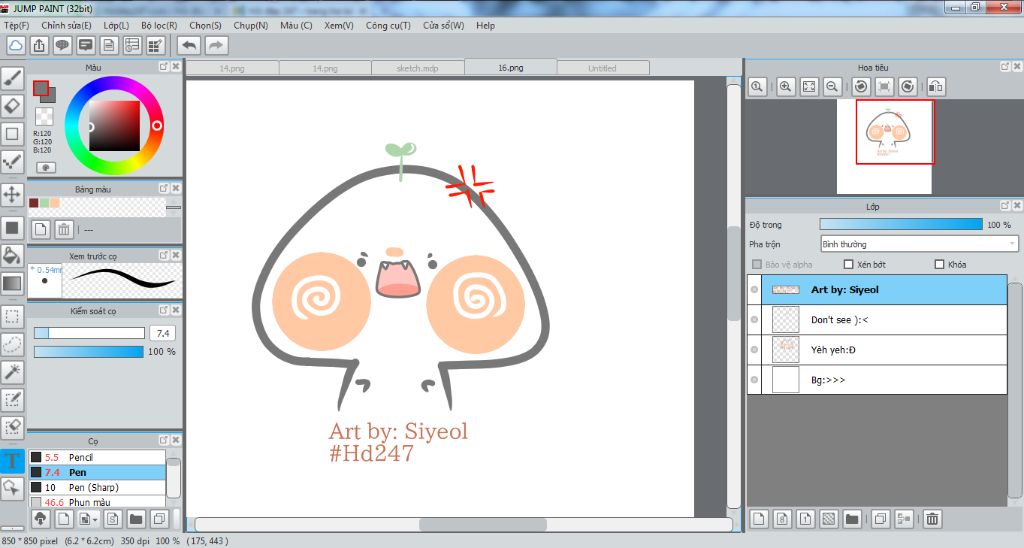Hide the 'Art by: Siyeol' layer
Image resolution: width=1024 pixels, height=548 pixels.
coord(755,289)
